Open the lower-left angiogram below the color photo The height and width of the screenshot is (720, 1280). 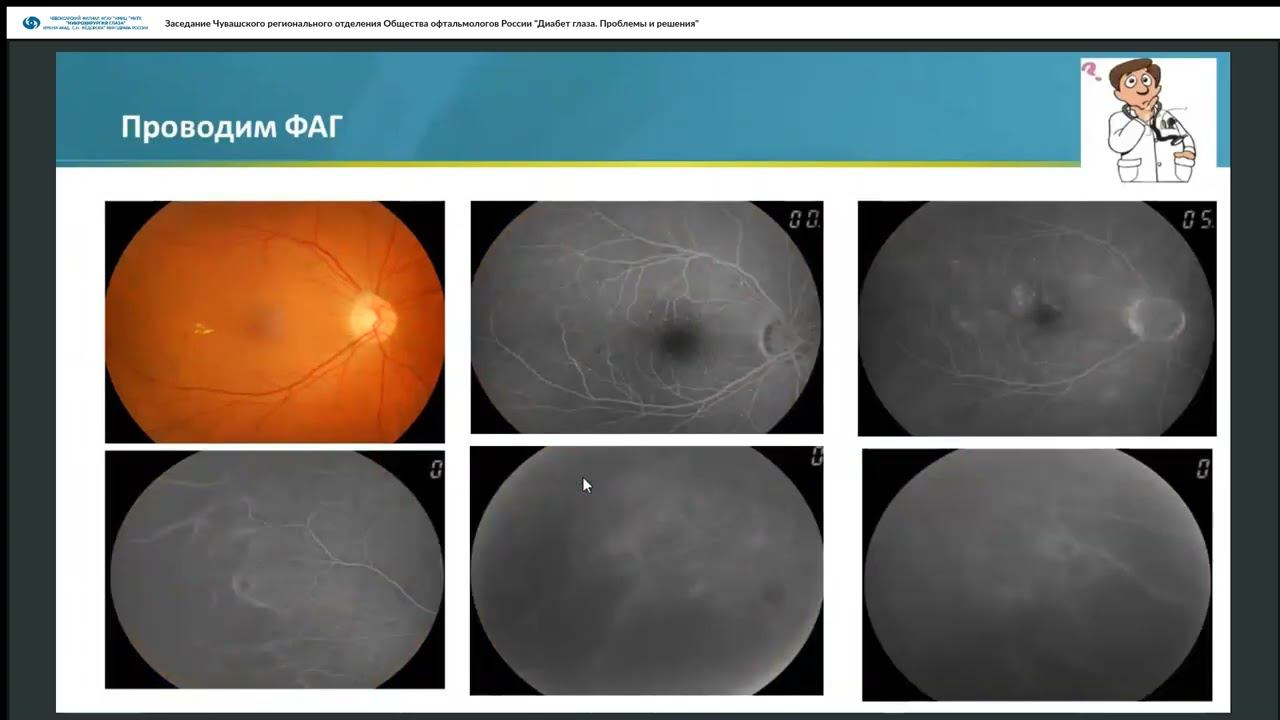[275, 569]
